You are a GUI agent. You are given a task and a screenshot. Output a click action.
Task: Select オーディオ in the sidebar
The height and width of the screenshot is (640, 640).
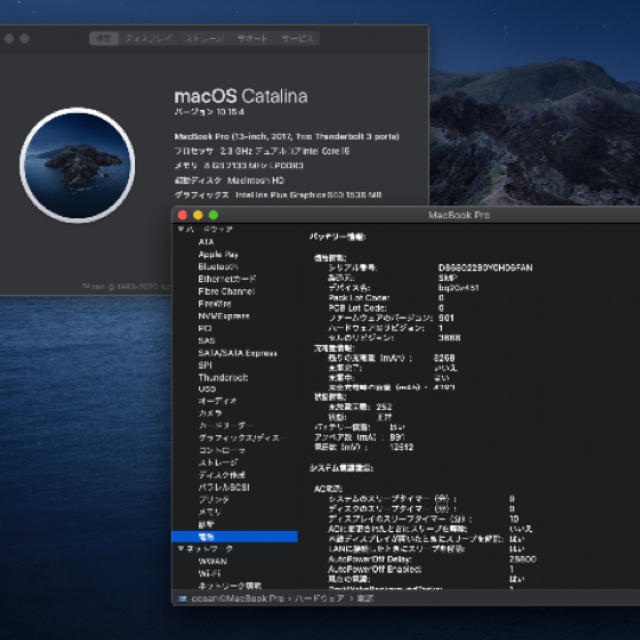218,401
